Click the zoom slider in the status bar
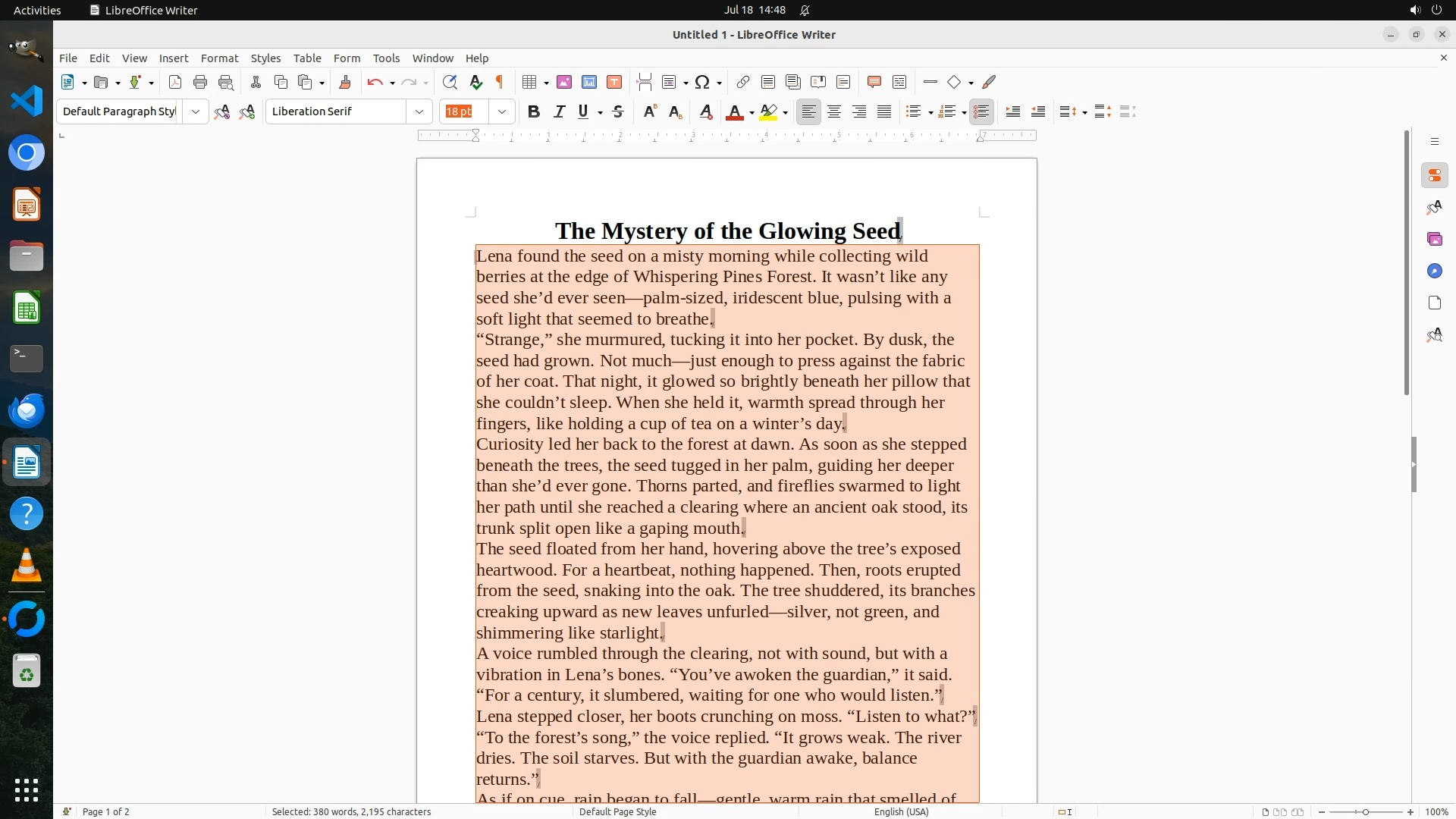Viewport: 1456px width, 819px height. click(1366, 811)
